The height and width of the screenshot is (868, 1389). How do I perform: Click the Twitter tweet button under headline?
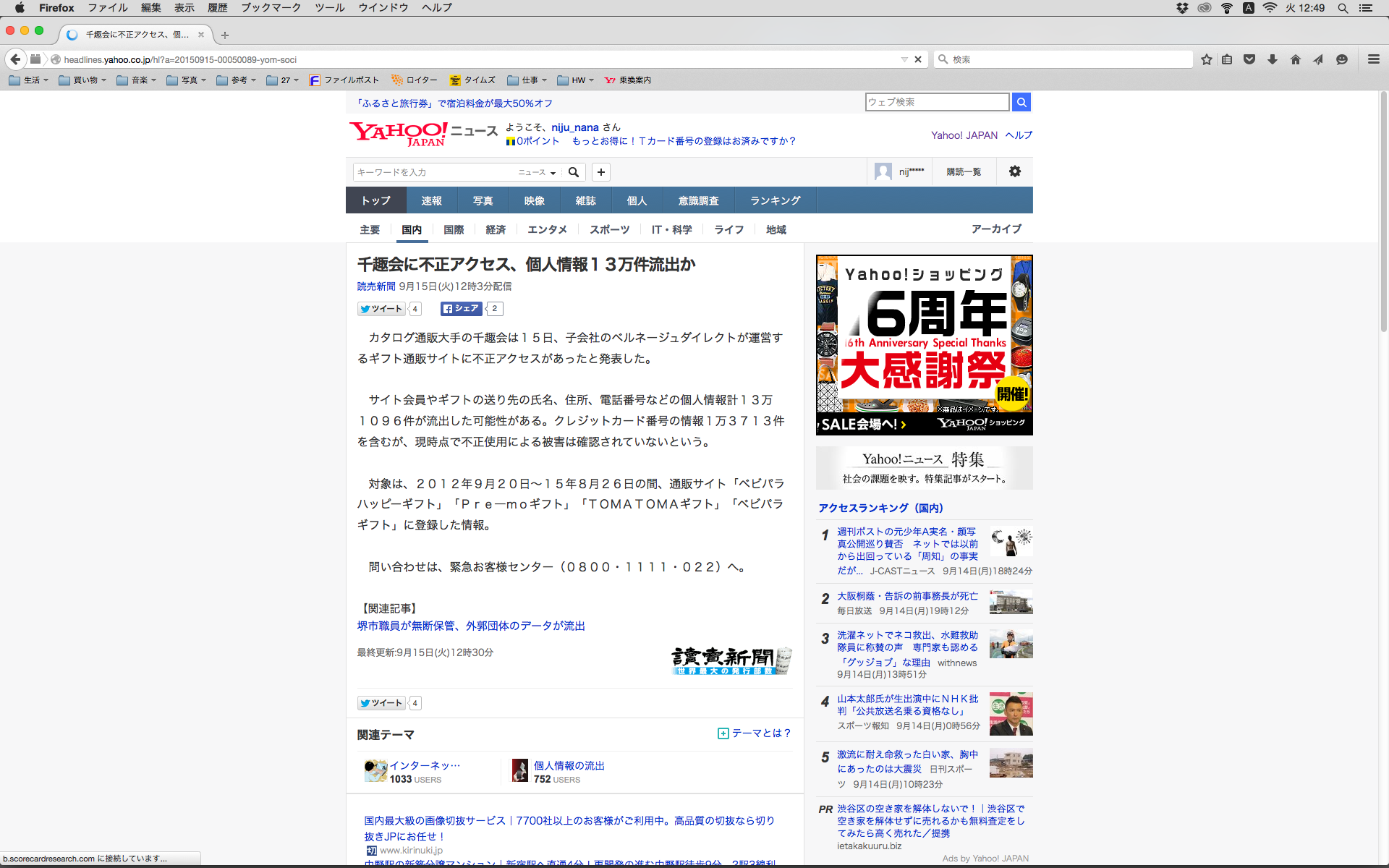coord(381,309)
